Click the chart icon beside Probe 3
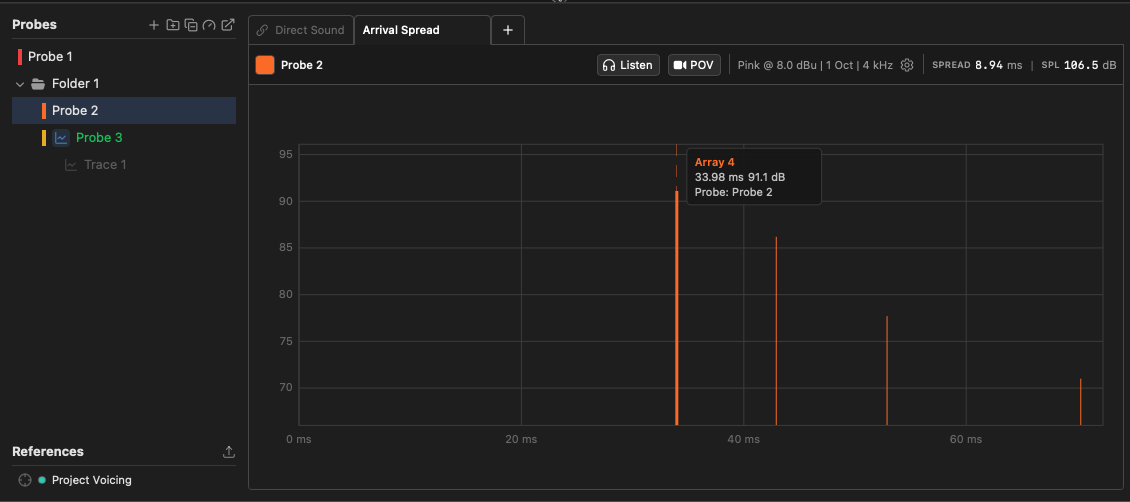This screenshot has height=502, width=1130. pyautogui.click(x=61, y=138)
